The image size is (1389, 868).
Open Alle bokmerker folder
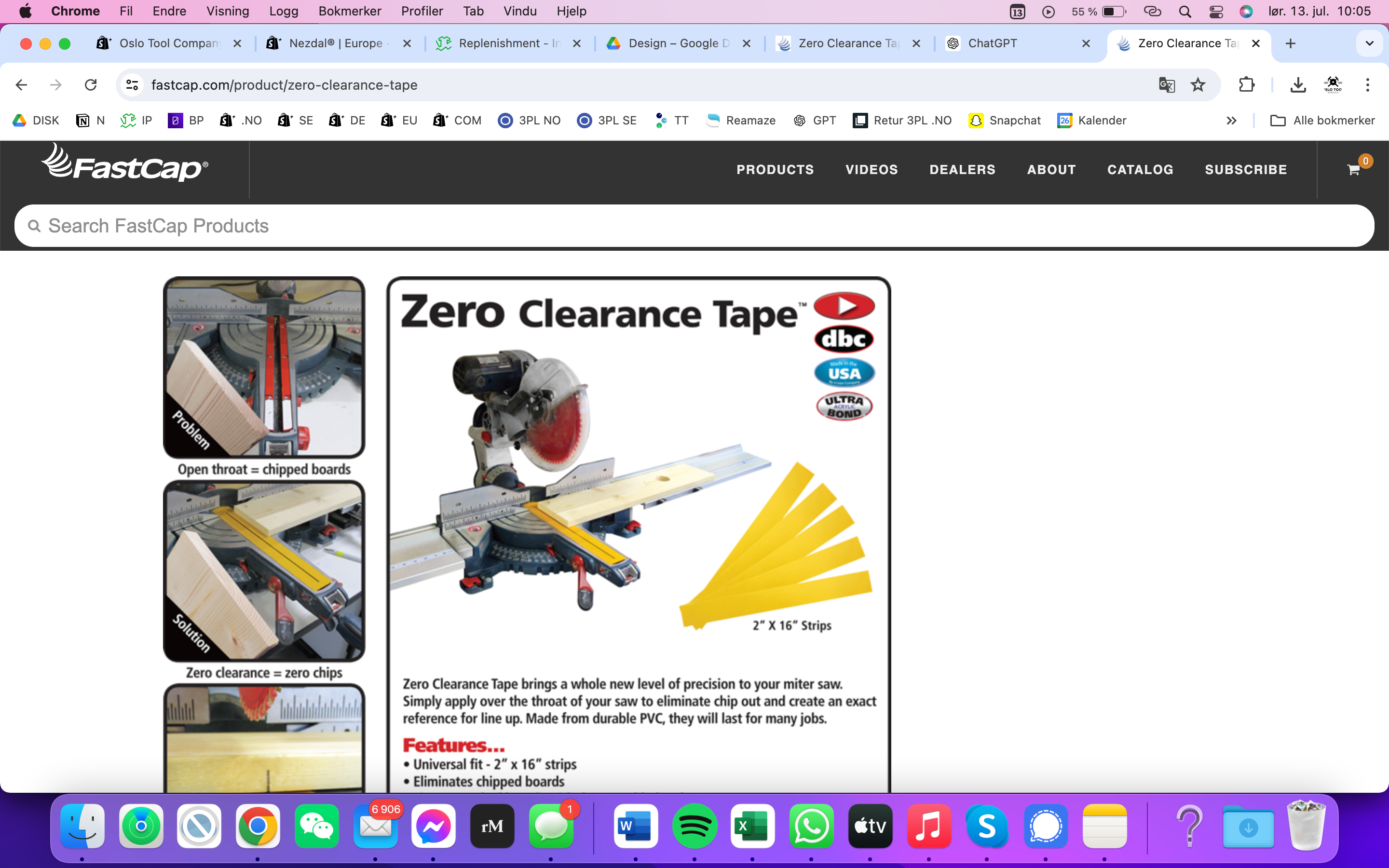pos(1322,121)
